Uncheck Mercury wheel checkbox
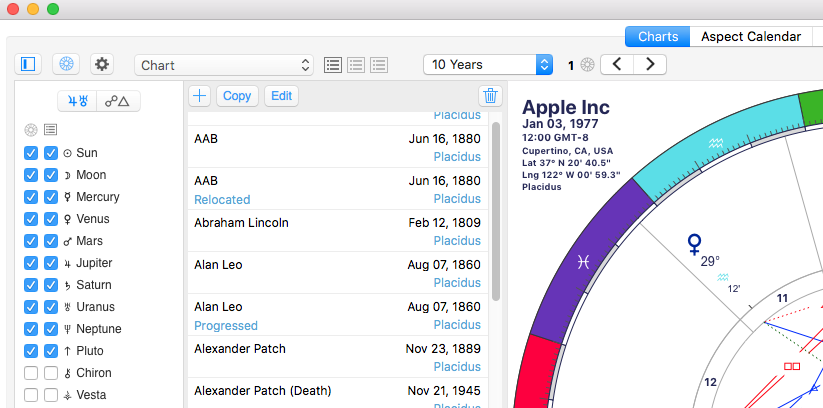The width and height of the screenshot is (823, 408). 31,197
